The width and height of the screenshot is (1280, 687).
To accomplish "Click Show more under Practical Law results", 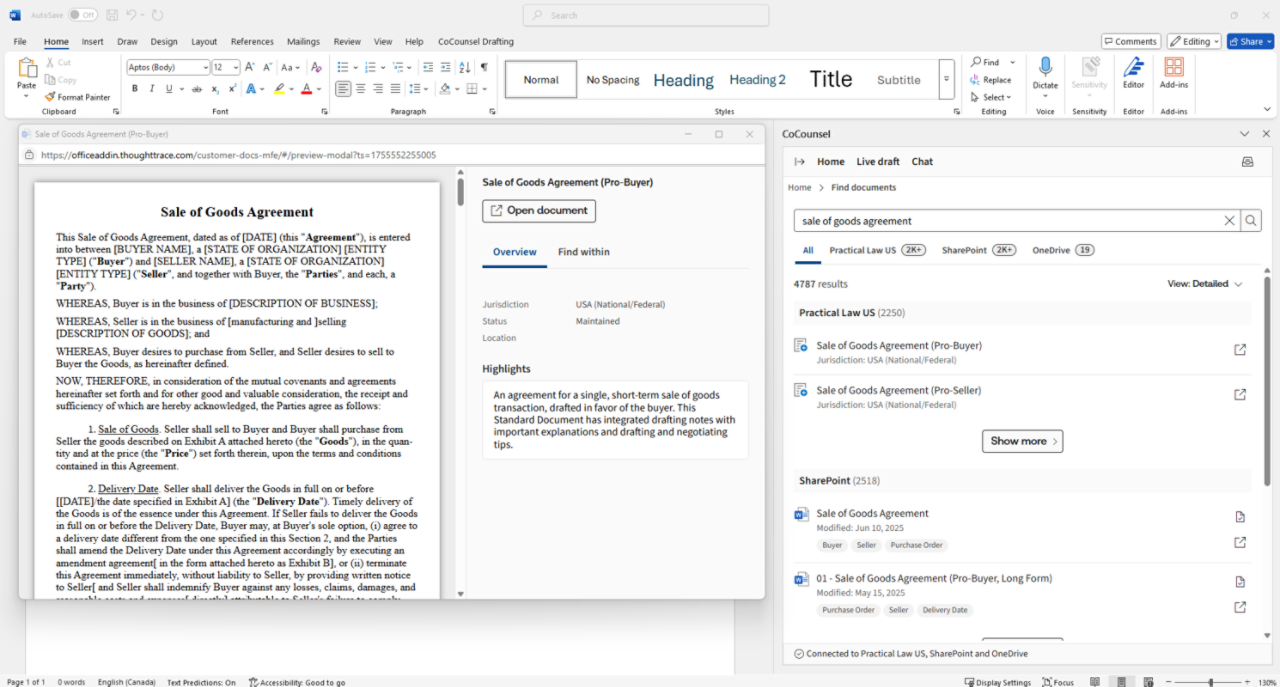I will pos(1022,441).
